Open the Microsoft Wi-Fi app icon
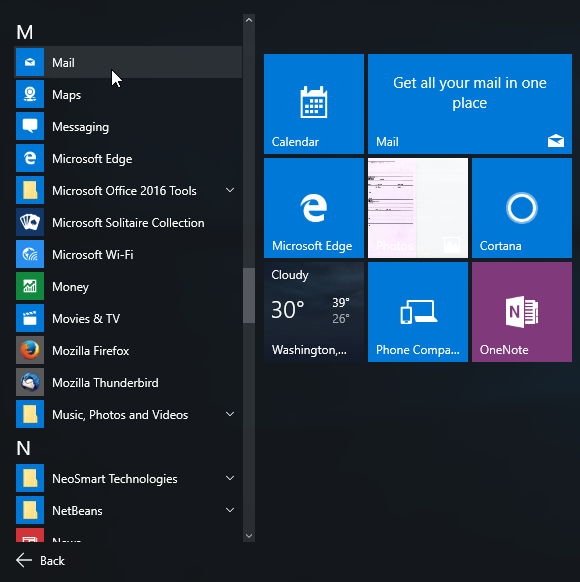The image size is (580, 582). coord(30,254)
